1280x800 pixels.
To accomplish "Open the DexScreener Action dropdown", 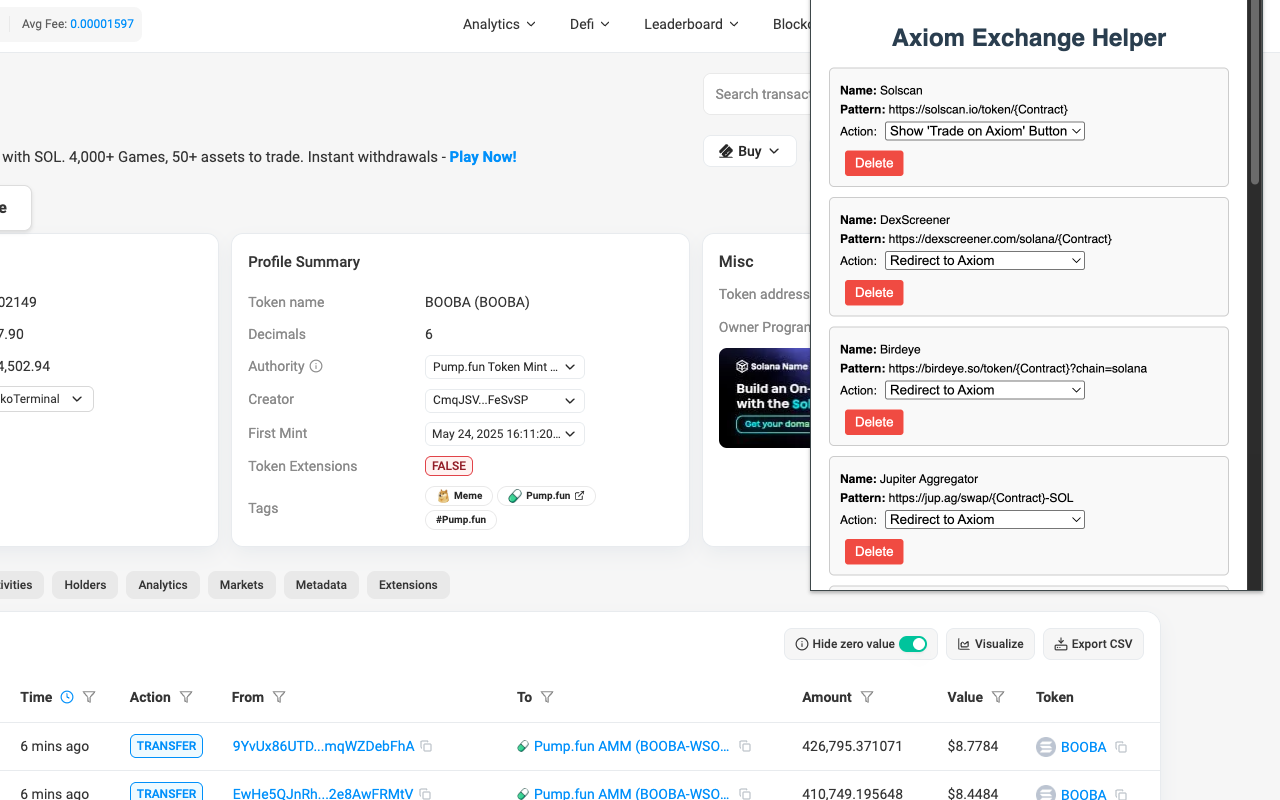I will [985, 261].
